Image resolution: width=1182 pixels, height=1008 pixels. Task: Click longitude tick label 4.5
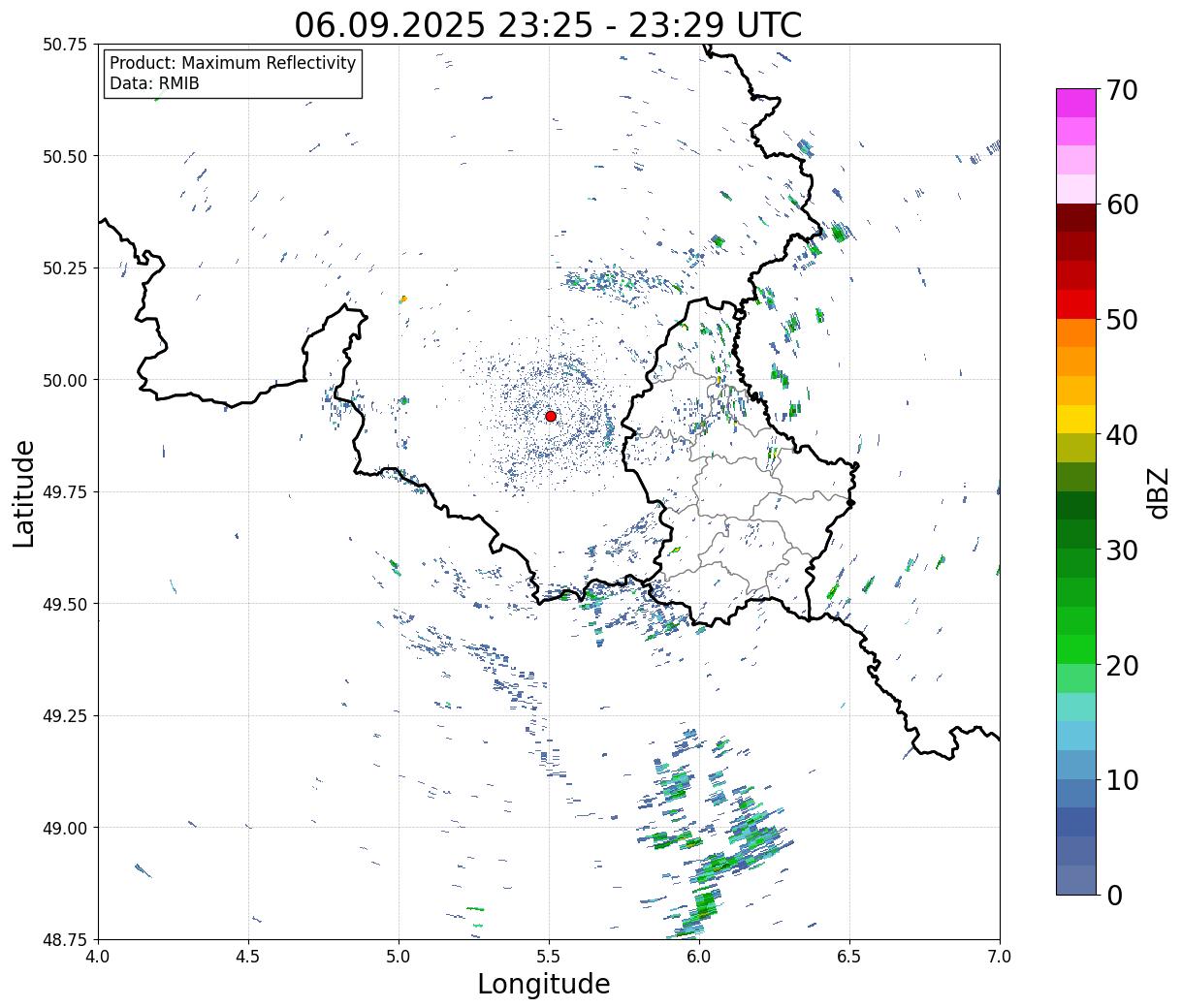pos(248,956)
